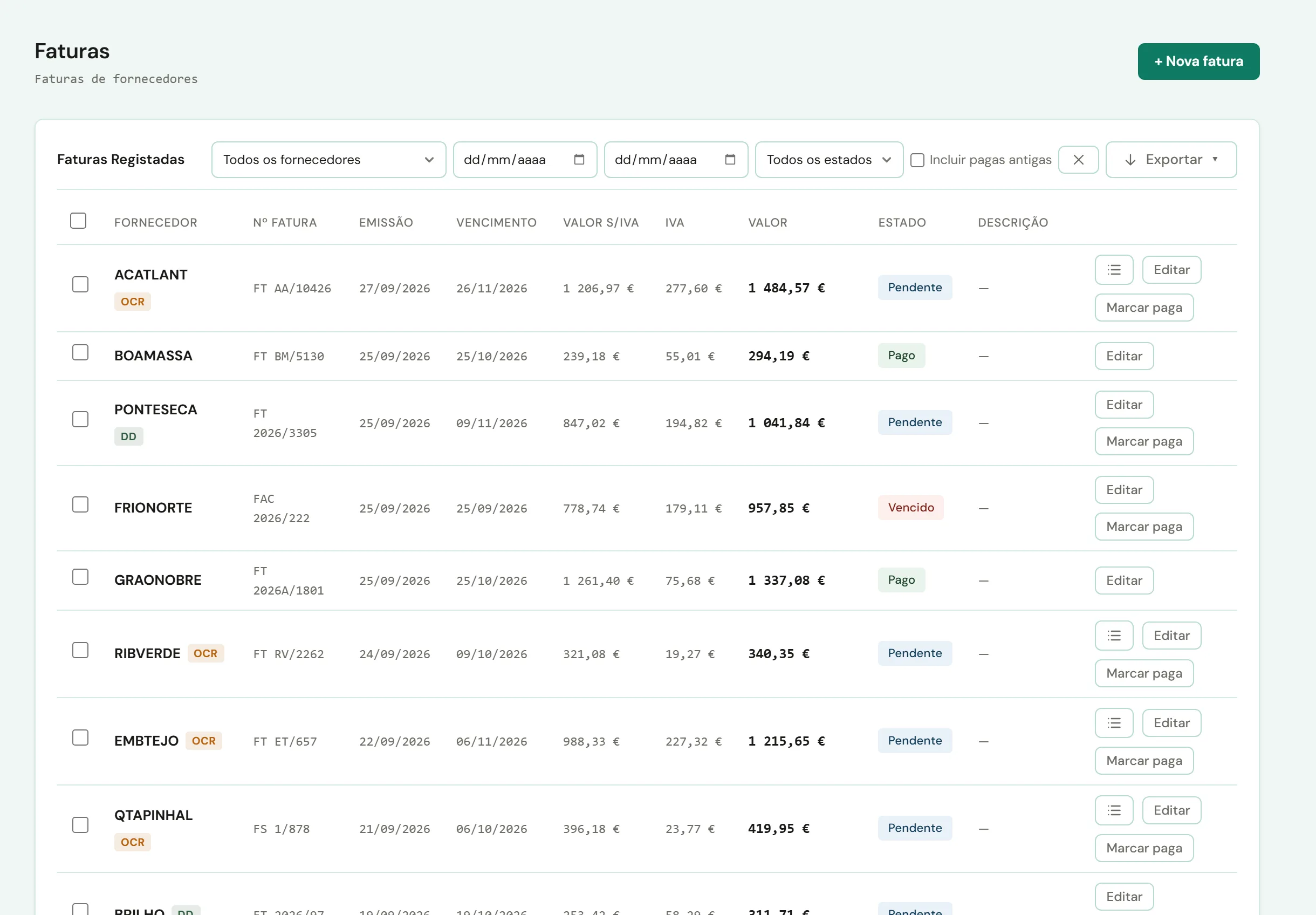Mark FRIONORTE invoice as paid
Screen dimensions: 1316x915
click(x=1143, y=527)
